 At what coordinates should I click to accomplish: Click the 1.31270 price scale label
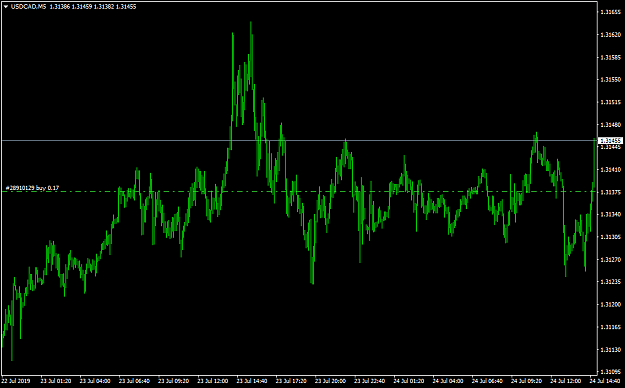coord(610,260)
